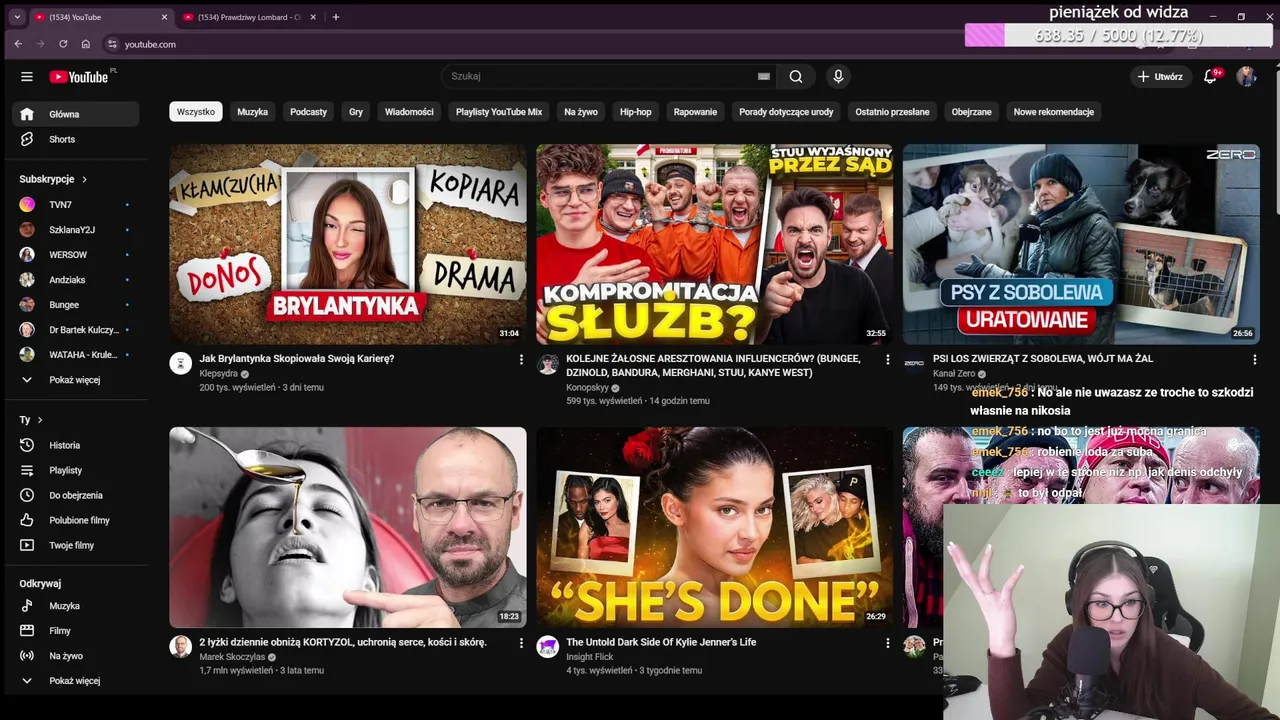The height and width of the screenshot is (720, 1280).
Task: Open Andziaks subscription channel
Action: pos(76,279)
